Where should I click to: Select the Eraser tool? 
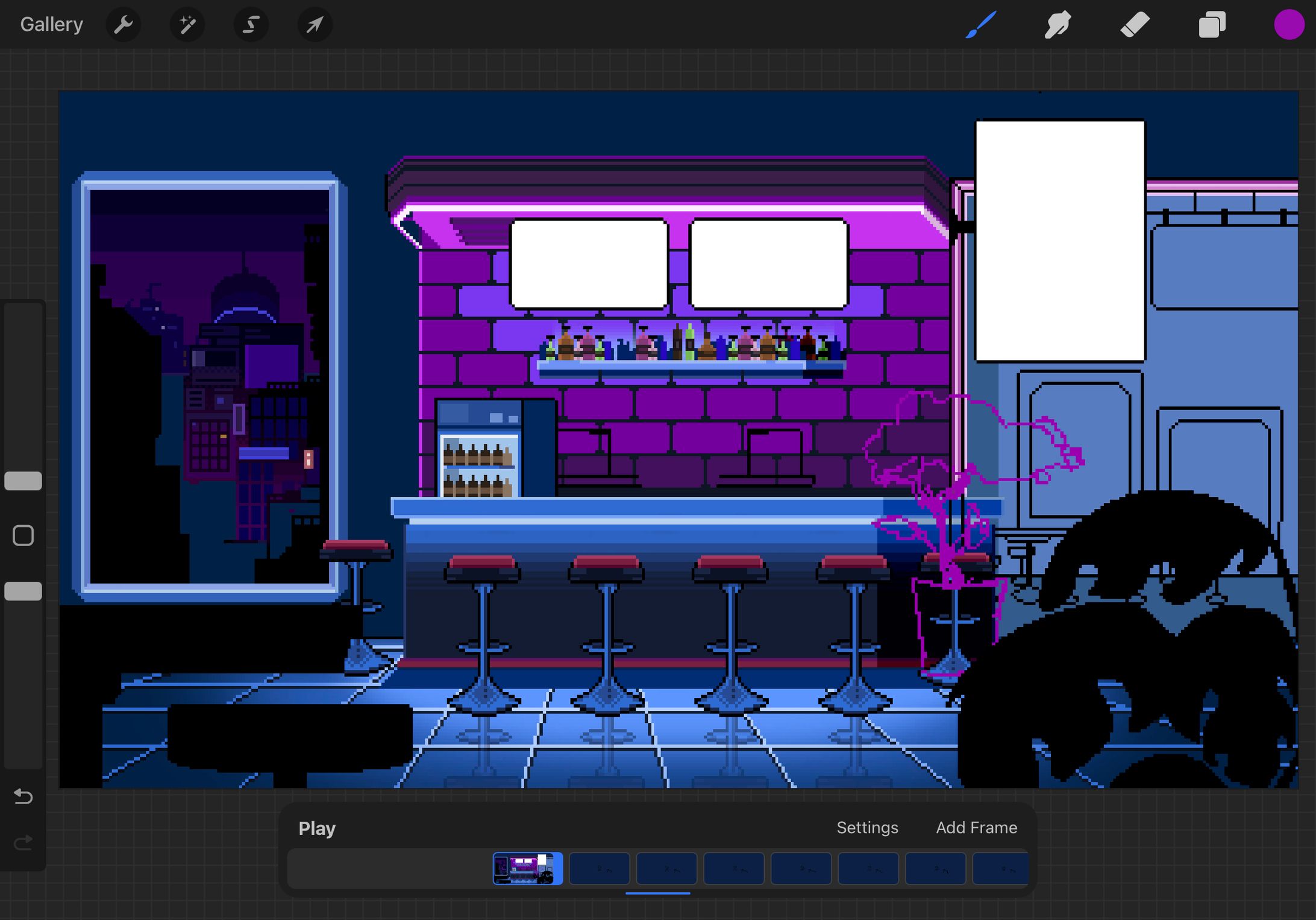[x=1135, y=25]
